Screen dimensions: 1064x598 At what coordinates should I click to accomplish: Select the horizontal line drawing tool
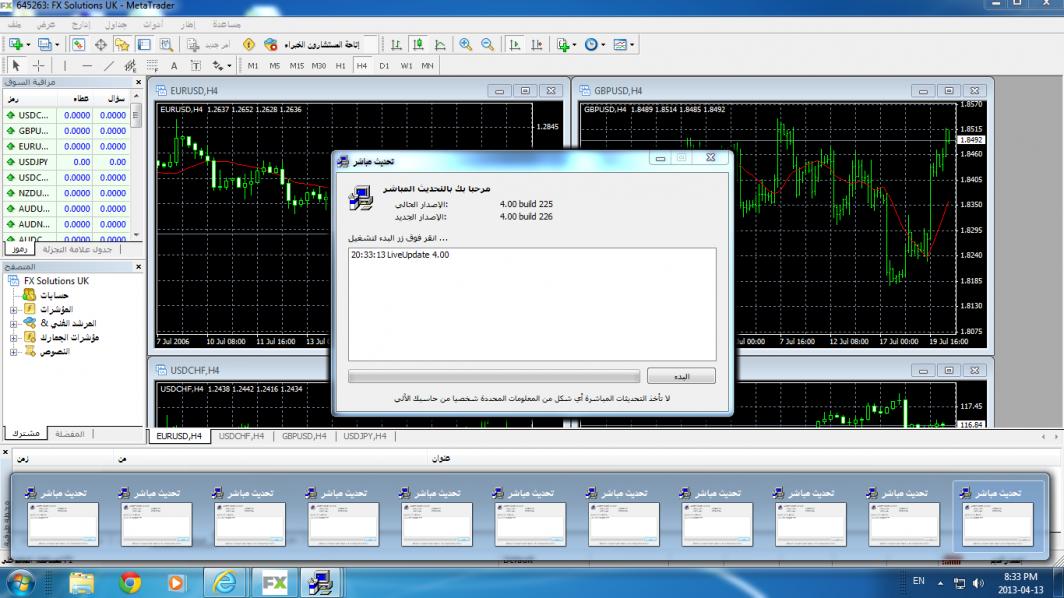coord(87,66)
